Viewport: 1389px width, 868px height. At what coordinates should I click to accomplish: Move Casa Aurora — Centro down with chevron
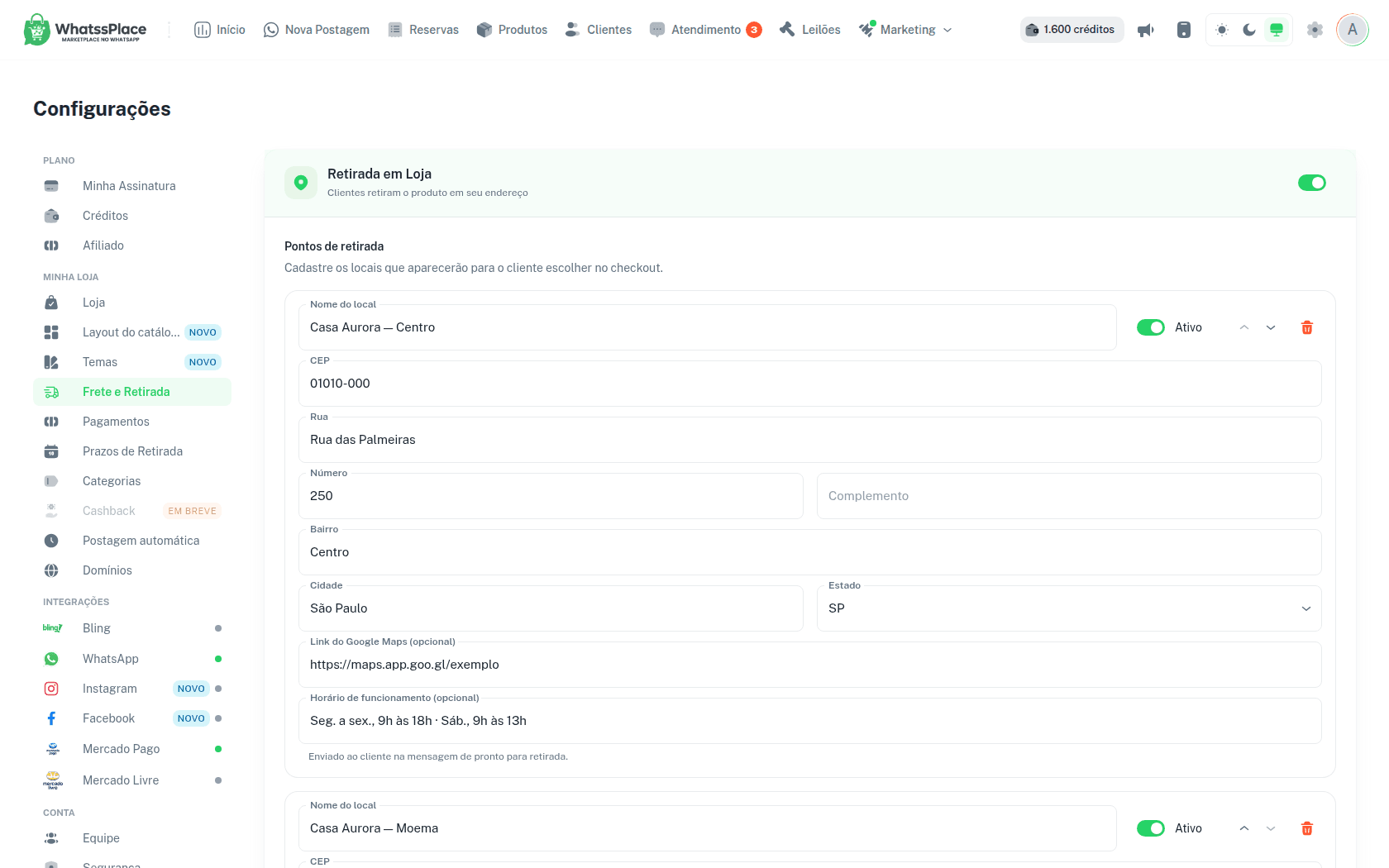[x=1271, y=327]
